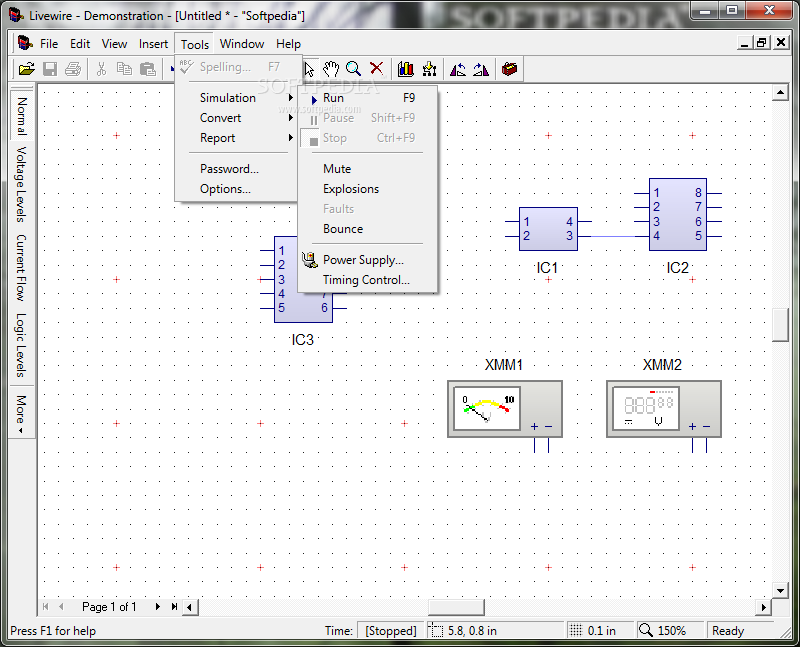800x647 pixels.
Task: Click the rotate left triangle icon
Action: [x=458, y=69]
